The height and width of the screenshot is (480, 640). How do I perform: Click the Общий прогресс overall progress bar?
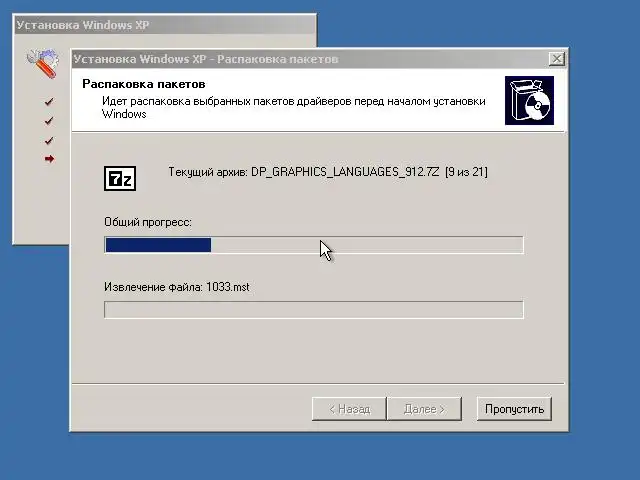[x=313, y=245]
